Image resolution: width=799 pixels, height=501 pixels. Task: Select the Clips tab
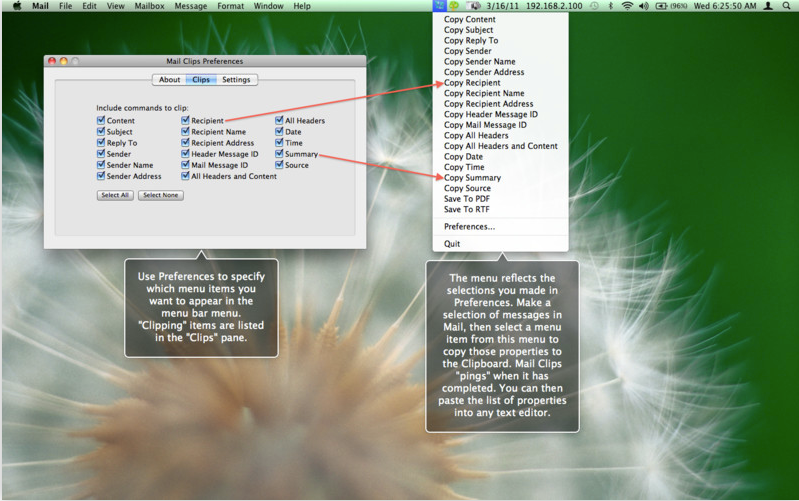point(201,80)
